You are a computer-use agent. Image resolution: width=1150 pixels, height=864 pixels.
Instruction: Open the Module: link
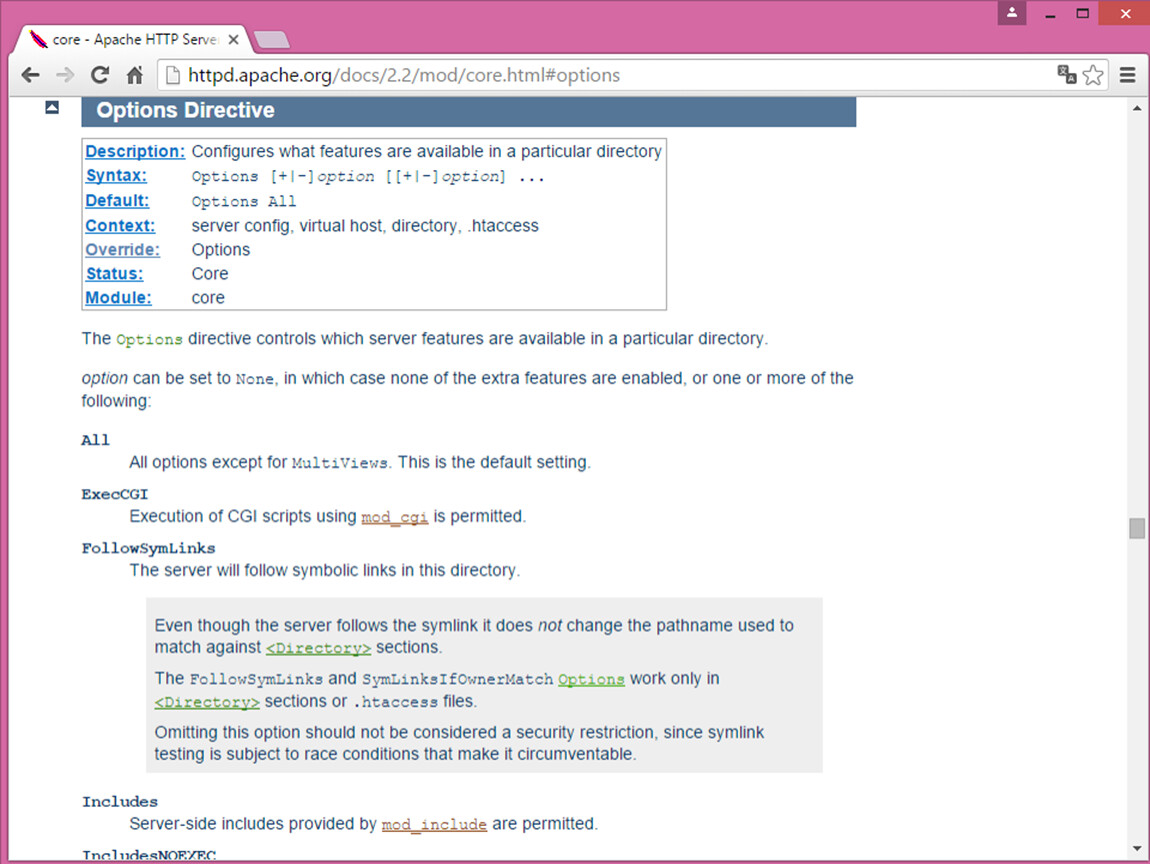(118, 298)
